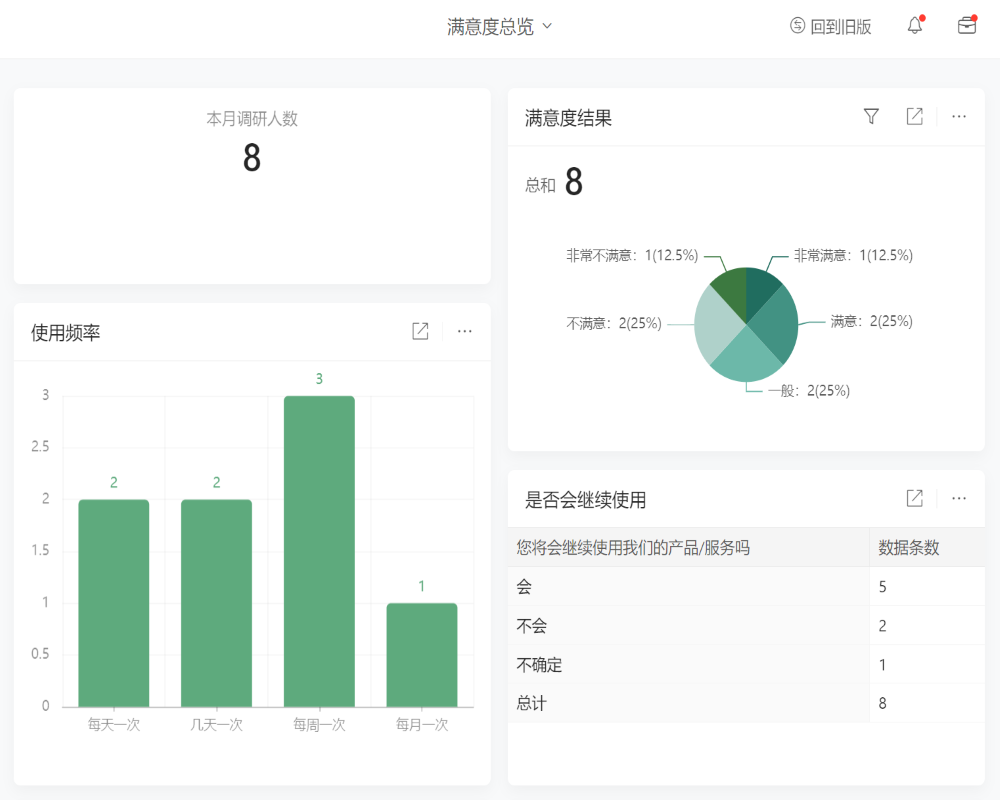The height and width of the screenshot is (800, 1000).
Task: Open the workbench briefcase icon with red badge
Action: 965,25
